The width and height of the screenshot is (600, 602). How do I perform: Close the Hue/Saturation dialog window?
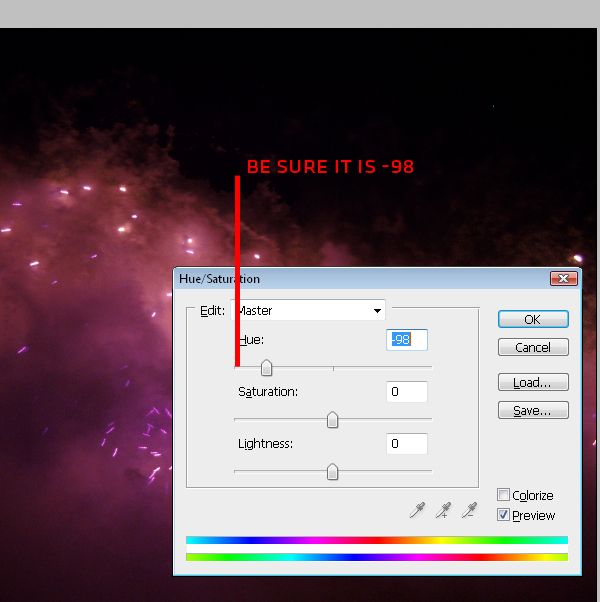[564, 278]
